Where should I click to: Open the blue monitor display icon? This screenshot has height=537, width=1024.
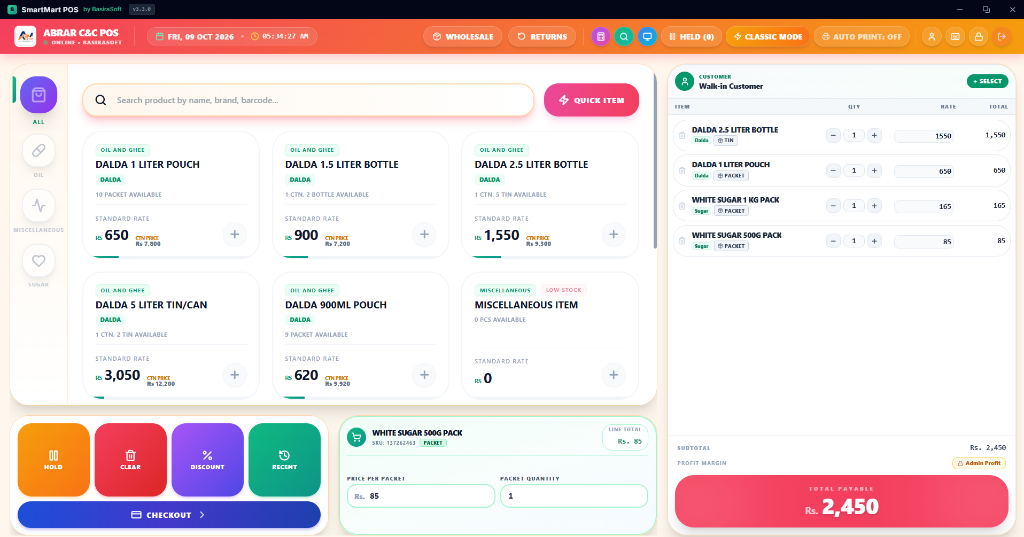[647, 37]
